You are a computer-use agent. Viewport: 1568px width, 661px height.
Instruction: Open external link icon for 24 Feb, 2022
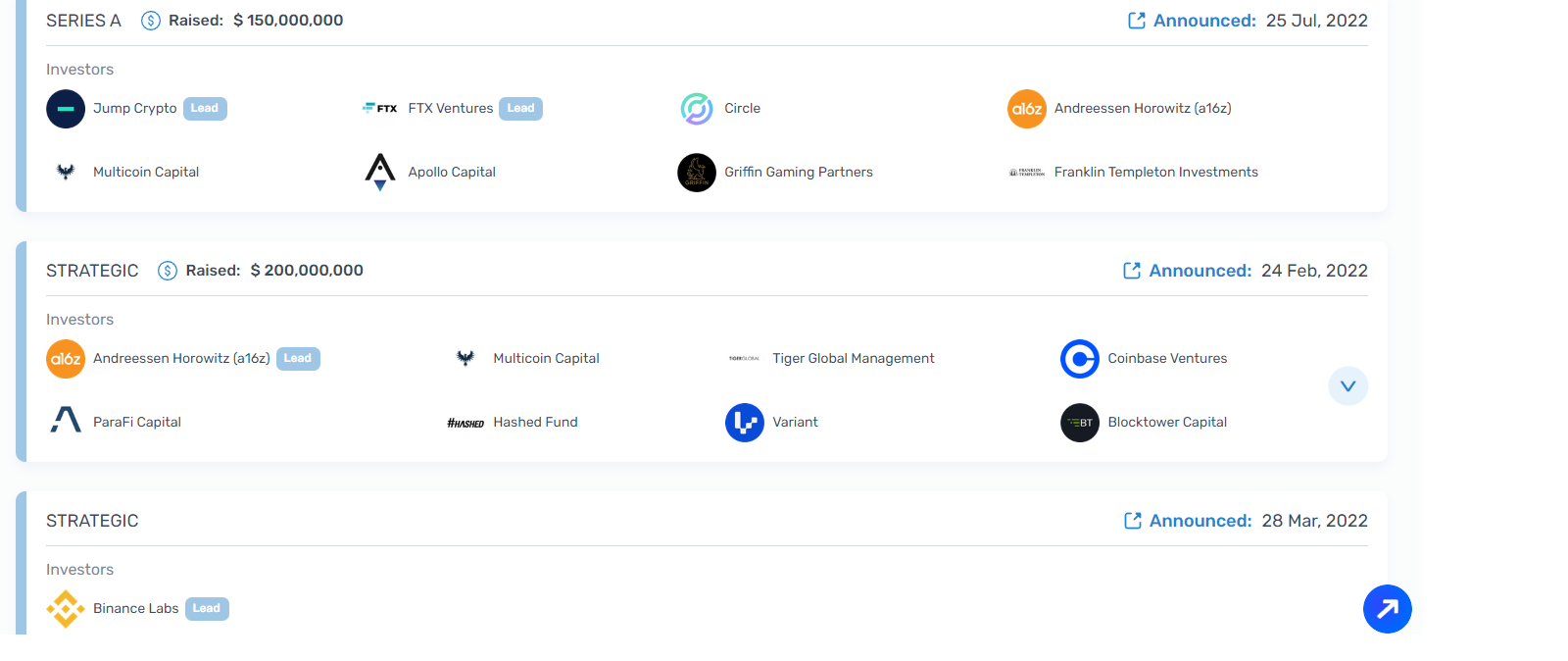pos(1132,271)
